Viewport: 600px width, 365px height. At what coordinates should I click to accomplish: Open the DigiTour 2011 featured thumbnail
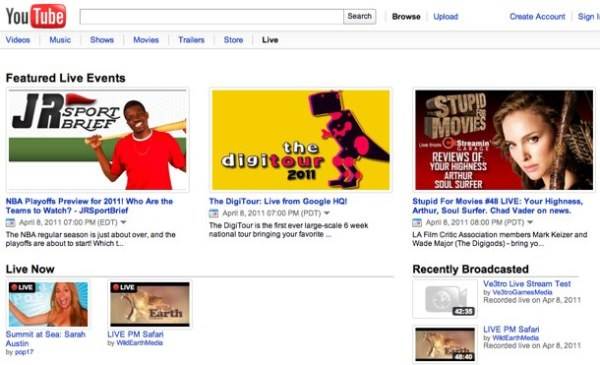click(x=301, y=140)
